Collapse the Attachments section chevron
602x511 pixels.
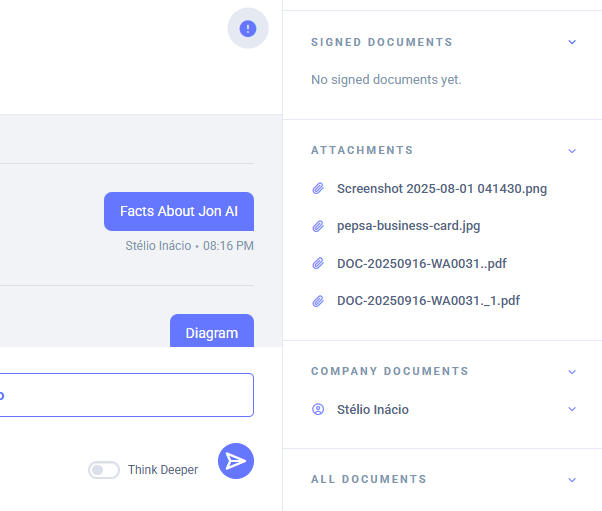point(572,151)
